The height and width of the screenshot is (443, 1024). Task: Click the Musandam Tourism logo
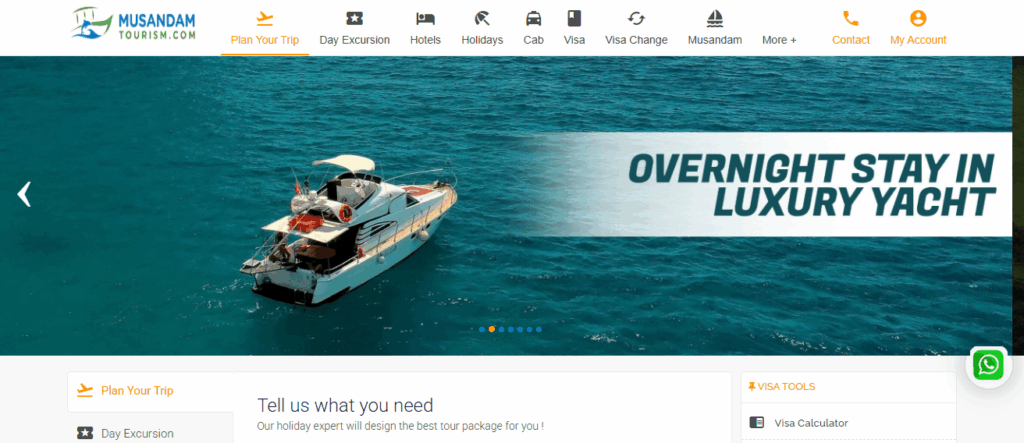(x=134, y=24)
